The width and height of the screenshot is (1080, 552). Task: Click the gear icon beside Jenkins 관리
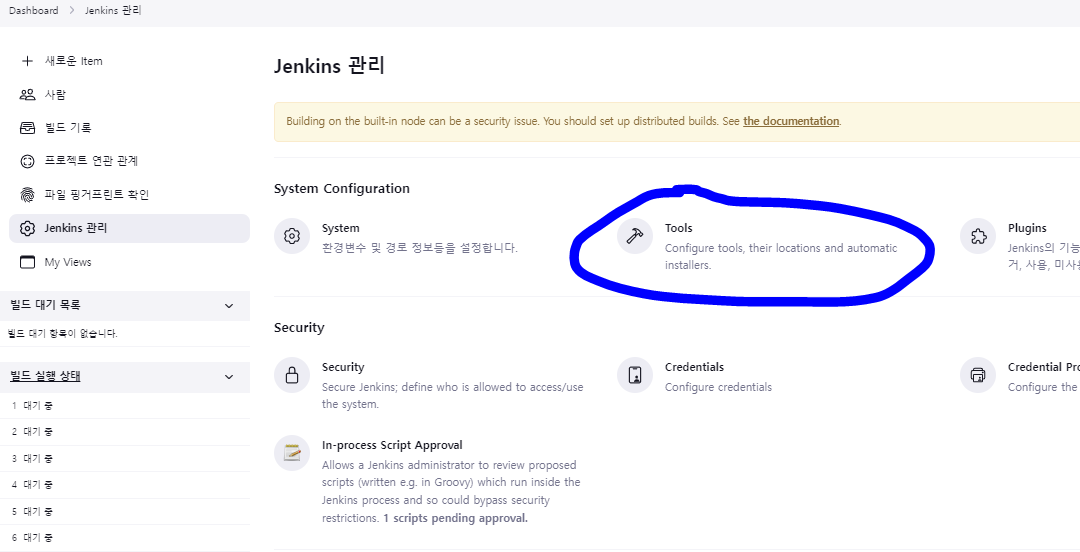tap(27, 228)
